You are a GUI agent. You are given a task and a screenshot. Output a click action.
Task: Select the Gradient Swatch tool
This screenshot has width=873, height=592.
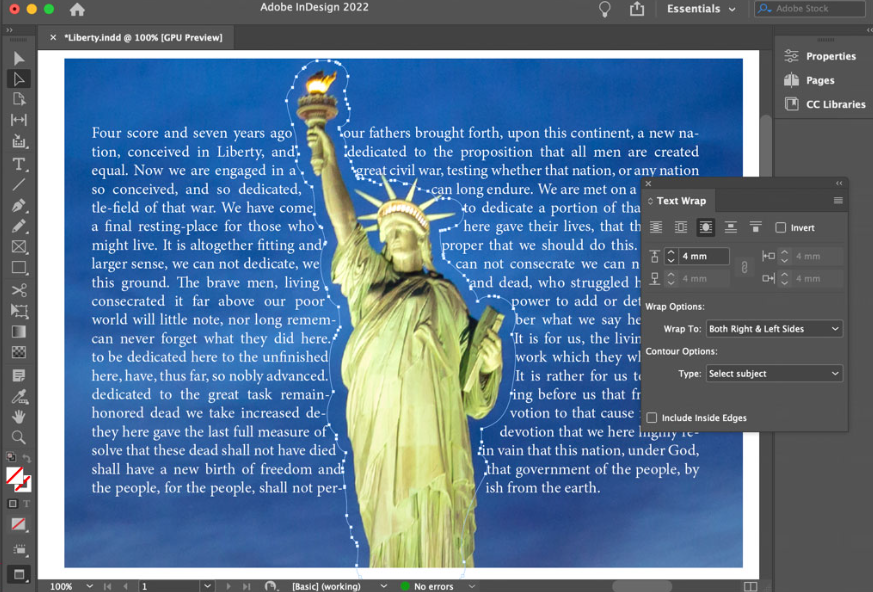click(18, 331)
